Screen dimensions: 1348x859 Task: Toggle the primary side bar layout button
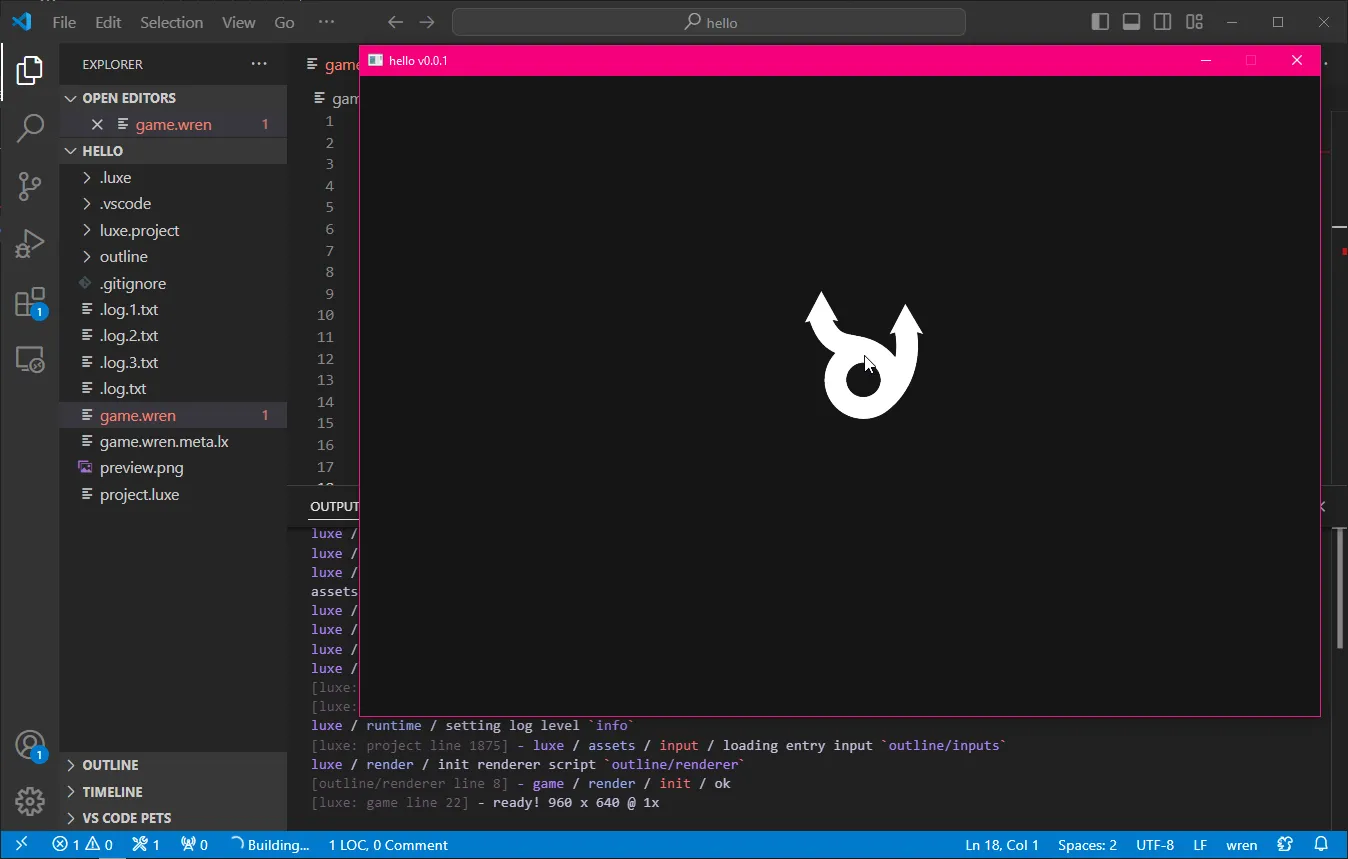[1100, 22]
